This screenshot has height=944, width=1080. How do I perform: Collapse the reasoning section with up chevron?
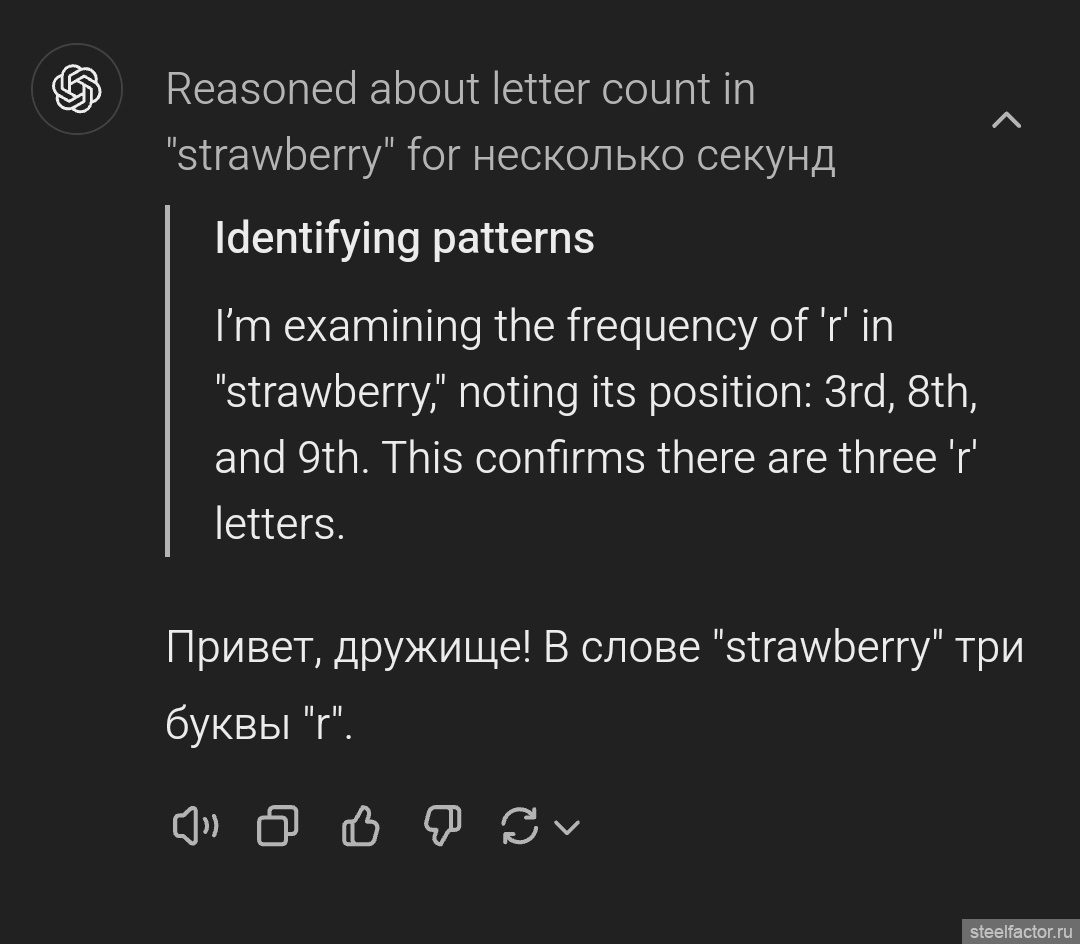pos(1006,121)
